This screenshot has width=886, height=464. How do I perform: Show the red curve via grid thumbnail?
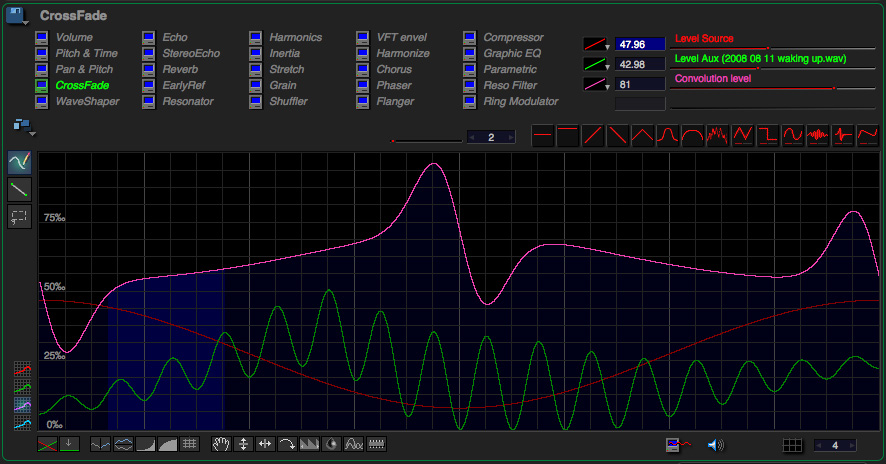click(x=23, y=370)
